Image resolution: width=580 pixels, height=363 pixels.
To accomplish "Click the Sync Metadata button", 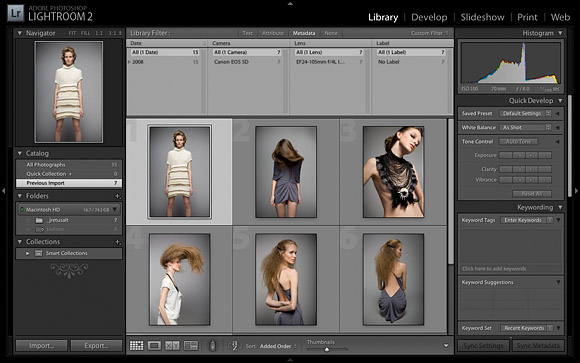I will click(538, 346).
